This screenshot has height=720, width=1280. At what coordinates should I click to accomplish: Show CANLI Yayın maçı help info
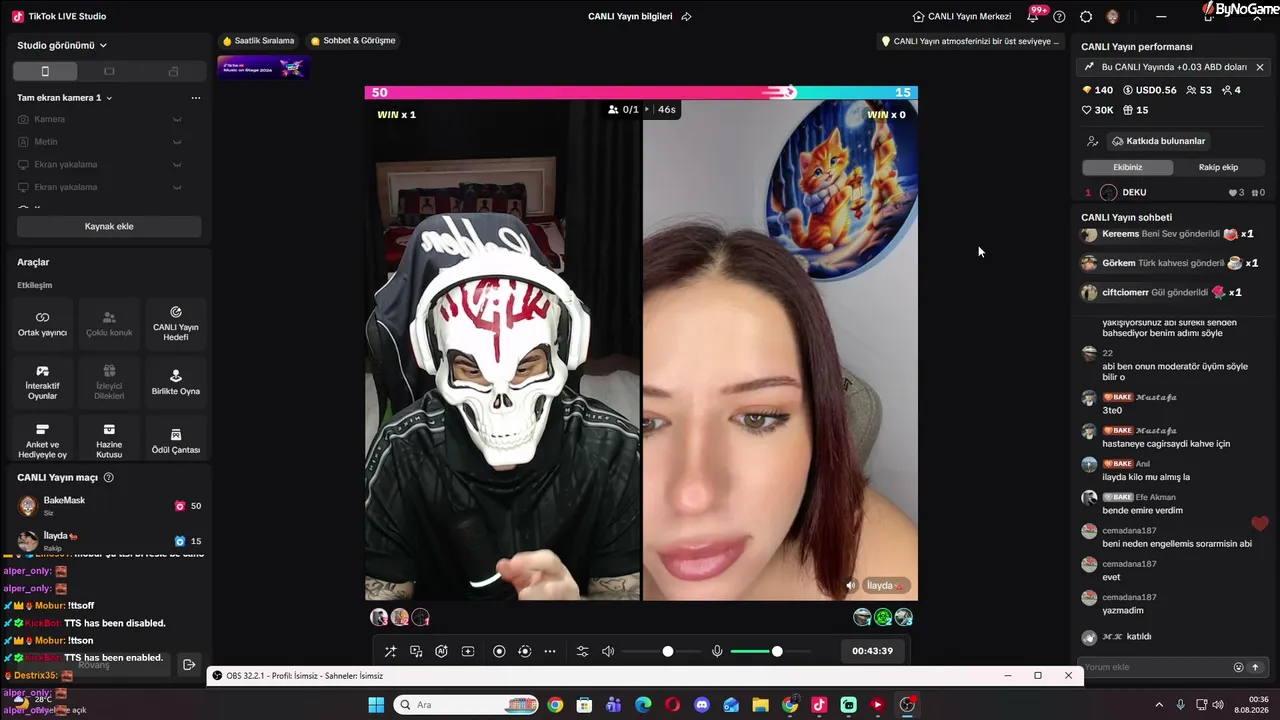pos(109,478)
